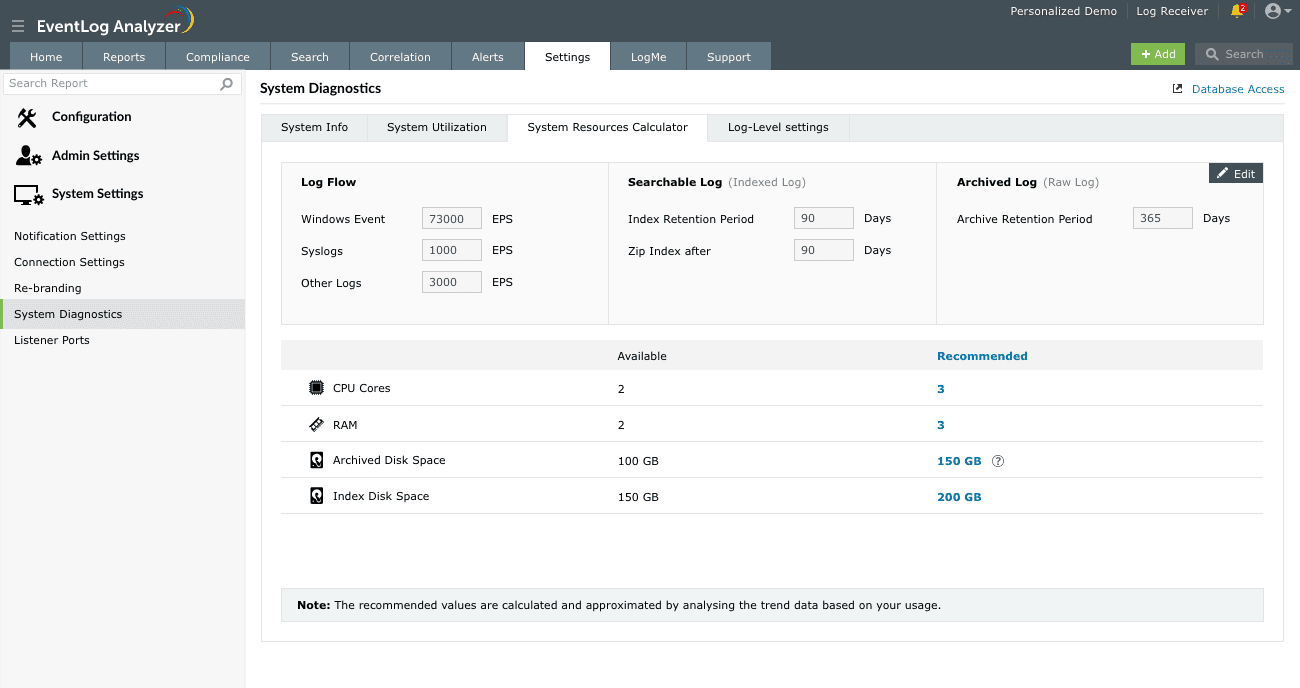Image resolution: width=1300 pixels, height=688 pixels.
Task: Select Listener Ports in sidebar
Action: 52,340
